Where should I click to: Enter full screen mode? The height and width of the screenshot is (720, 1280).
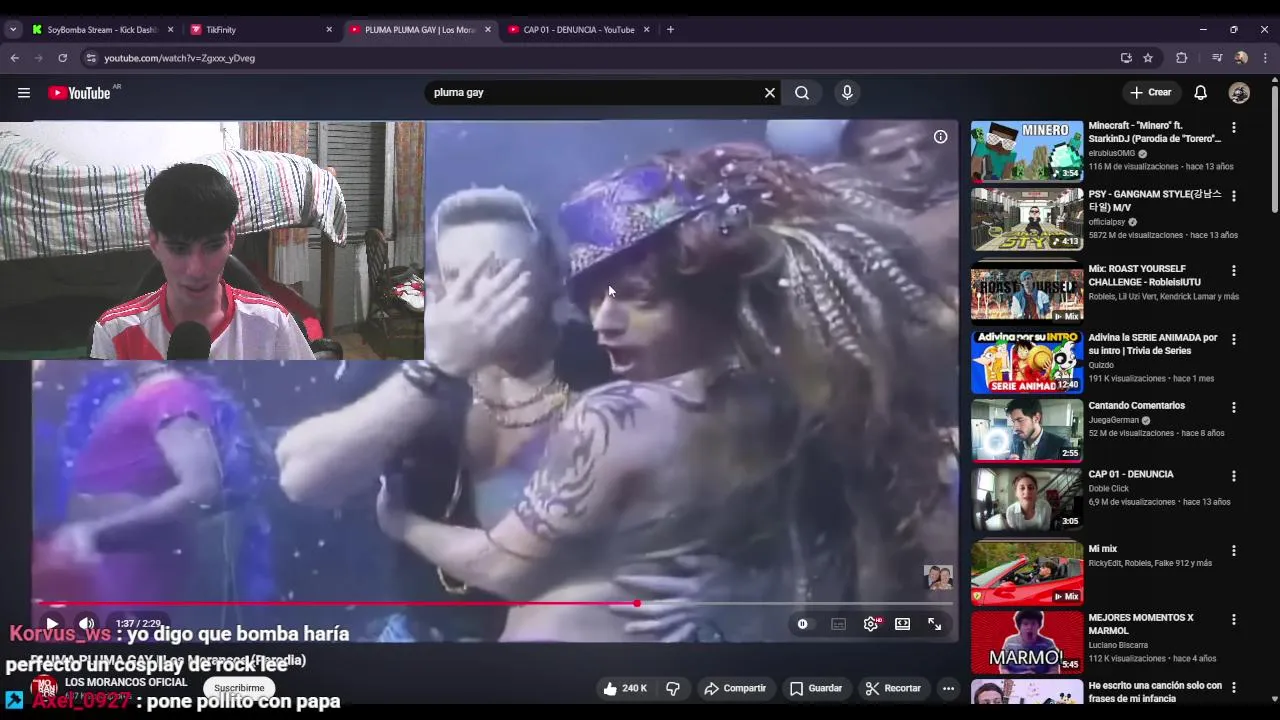934,624
